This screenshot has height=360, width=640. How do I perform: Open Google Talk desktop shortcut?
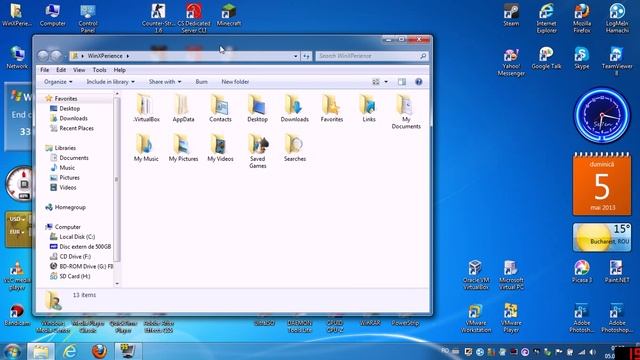pos(546,58)
